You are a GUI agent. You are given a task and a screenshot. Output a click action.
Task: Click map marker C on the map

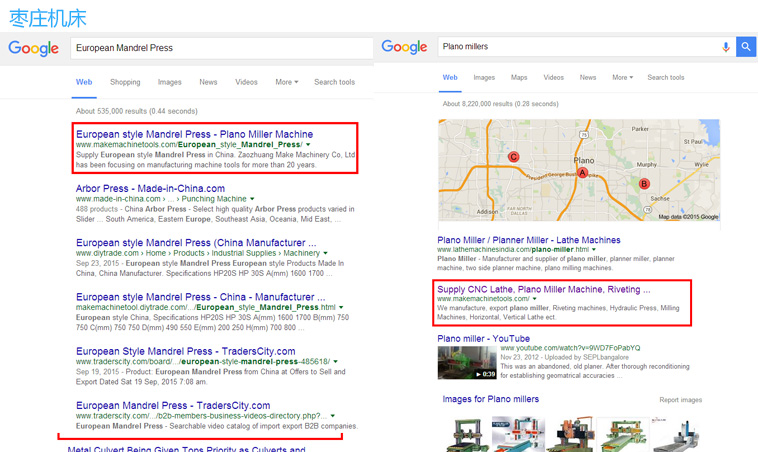[513, 157]
